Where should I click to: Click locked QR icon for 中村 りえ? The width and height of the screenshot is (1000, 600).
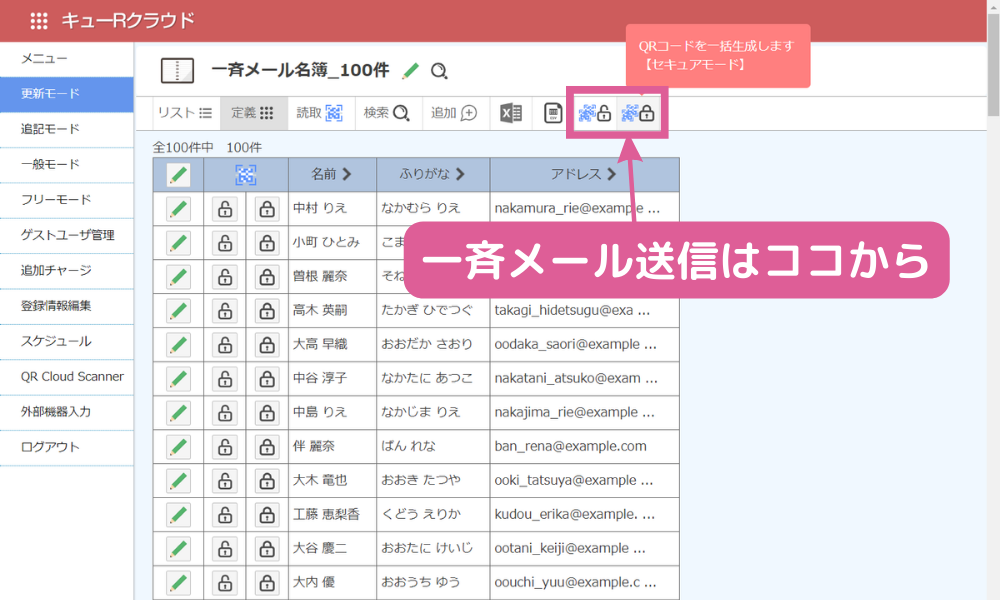click(267, 209)
